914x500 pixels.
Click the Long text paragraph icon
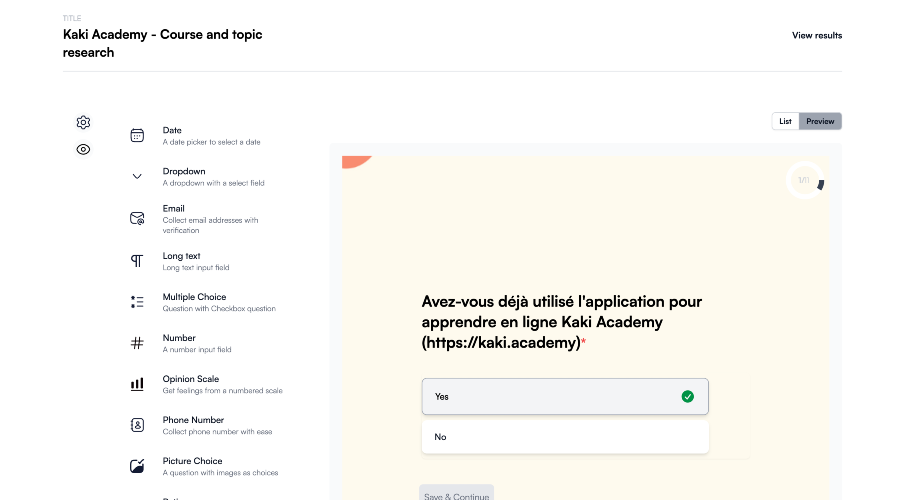tap(137, 260)
